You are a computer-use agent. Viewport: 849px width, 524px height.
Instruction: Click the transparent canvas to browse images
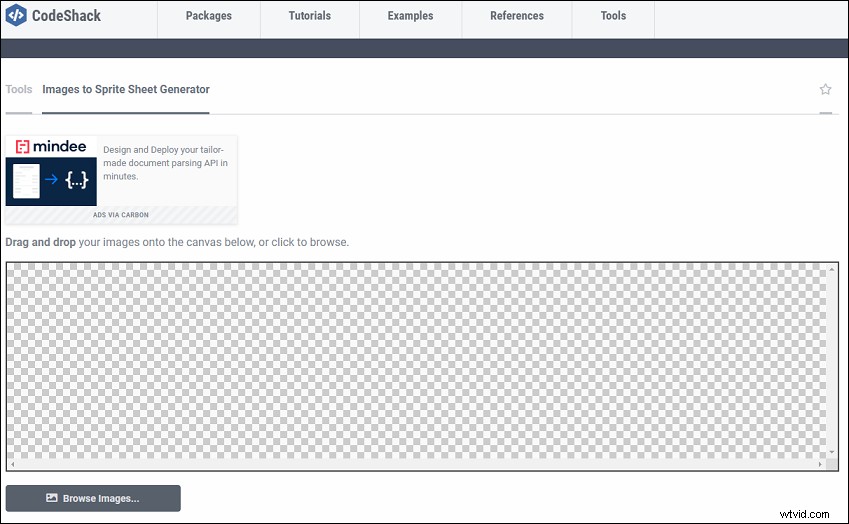coord(416,361)
